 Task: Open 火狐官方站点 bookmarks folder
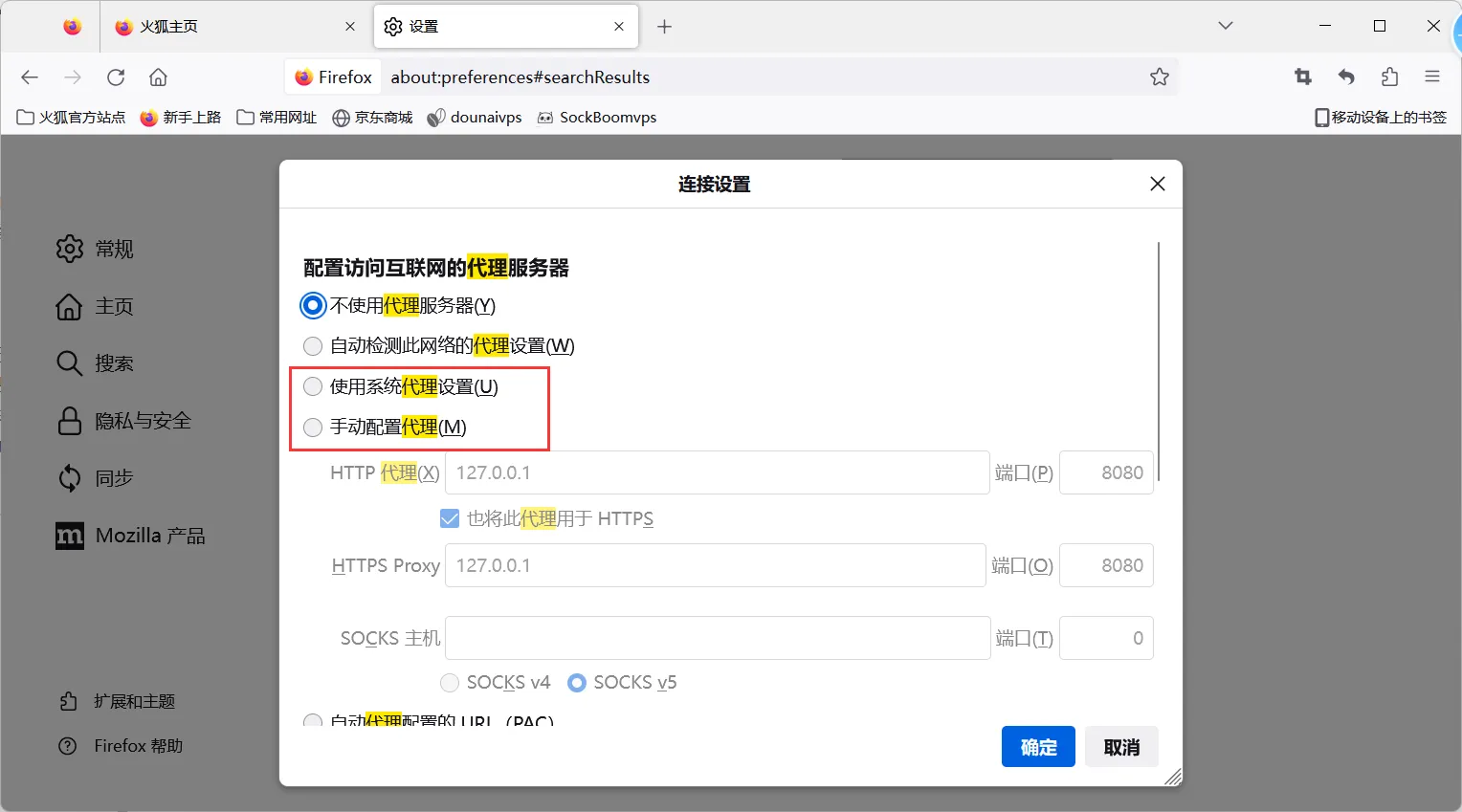point(72,118)
